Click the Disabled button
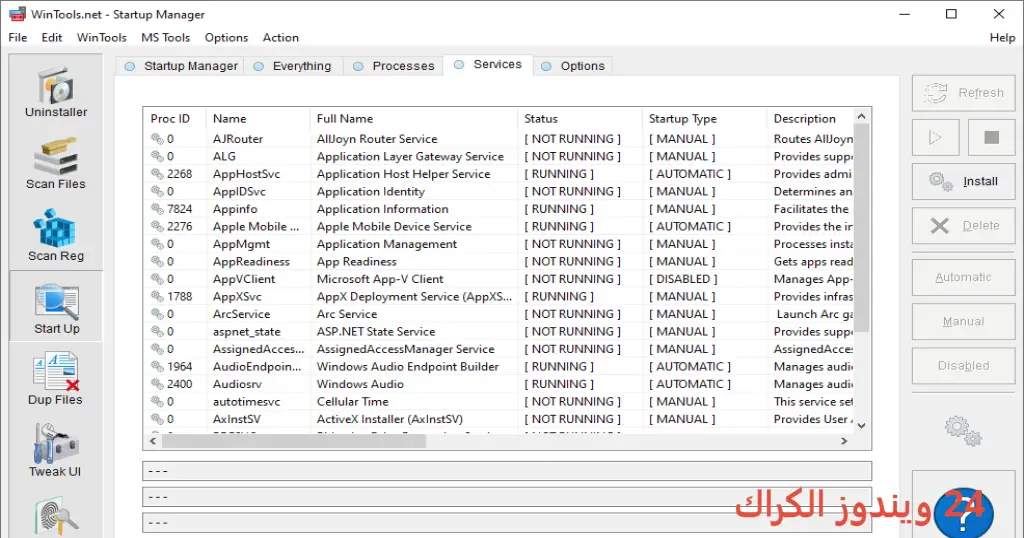The image size is (1024, 538). pos(963,366)
